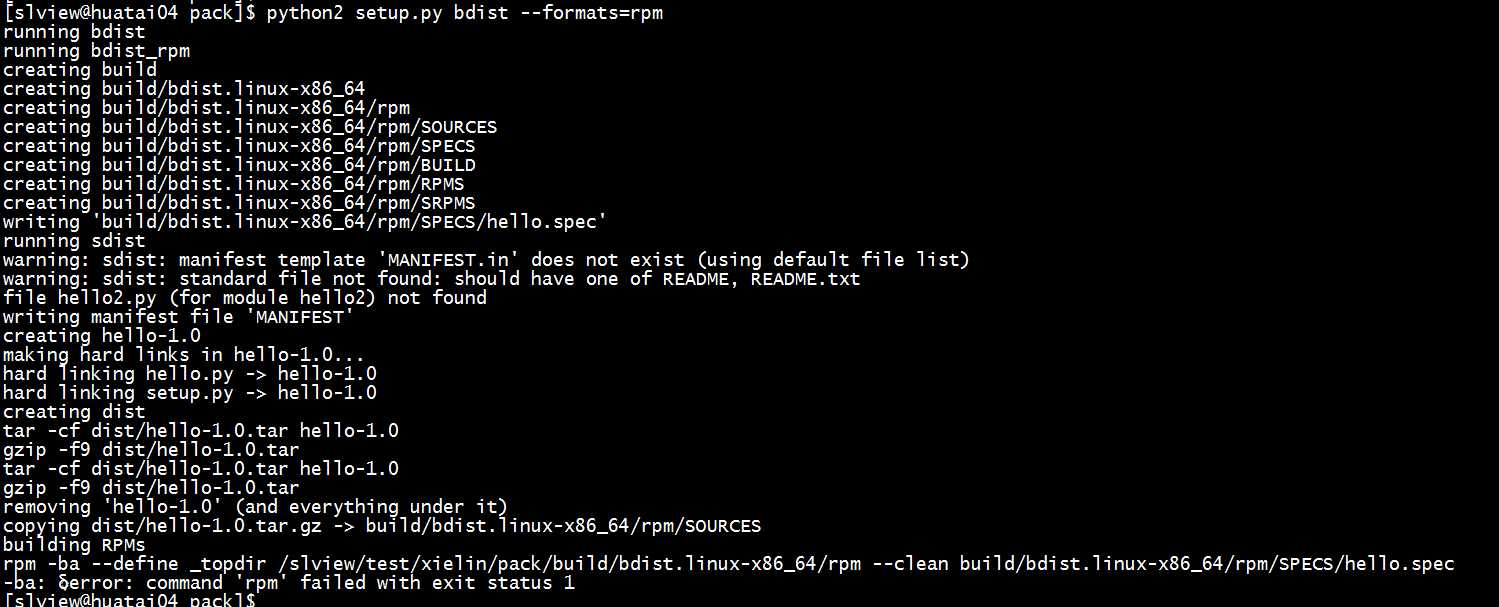Click the line copying hello-1.0.tar.gz to SOURCES
Viewport: 1499px width, 607px height.
(382, 526)
